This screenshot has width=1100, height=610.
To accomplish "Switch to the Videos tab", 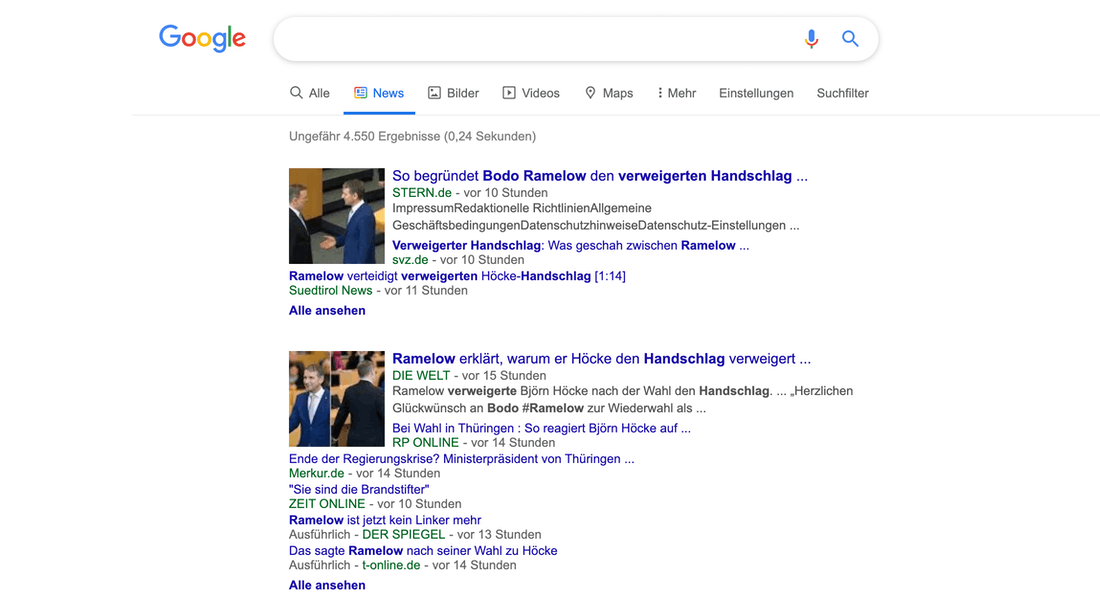I will point(531,93).
